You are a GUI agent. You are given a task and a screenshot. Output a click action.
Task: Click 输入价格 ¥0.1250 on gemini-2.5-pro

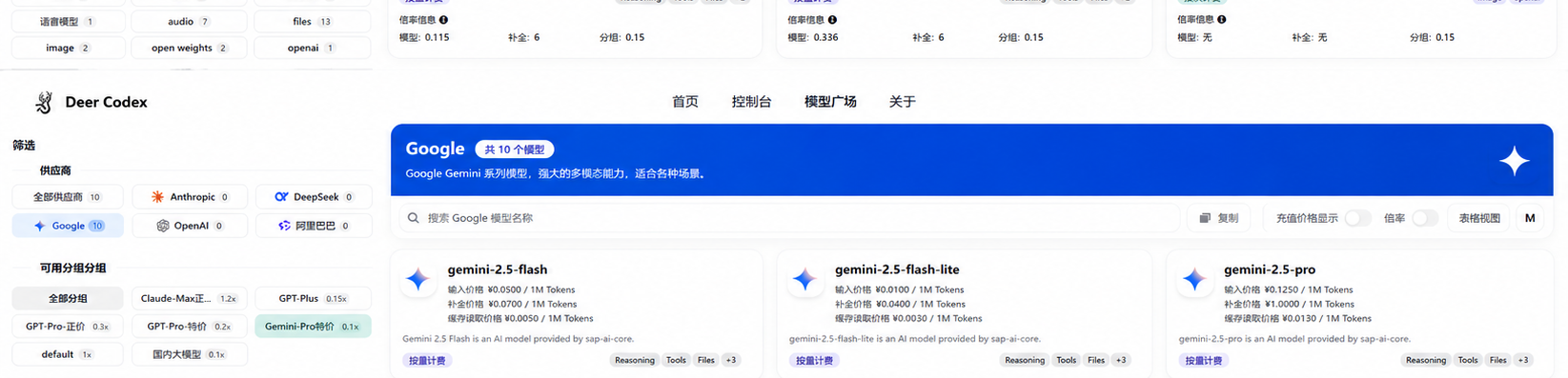pyautogui.click(x=1288, y=289)
